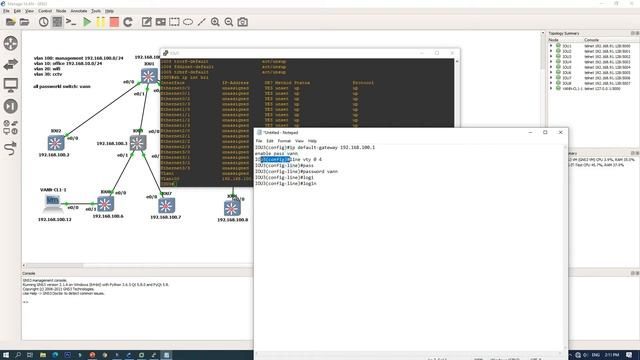This screenshot has width=640, height=360.
Task: Select the Add a link cable tool
Action: [11, 148]
